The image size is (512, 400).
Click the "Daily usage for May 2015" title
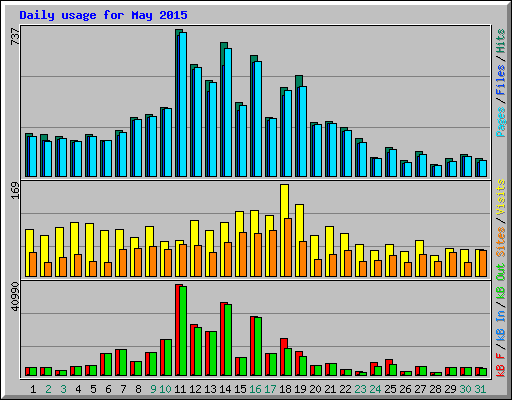pyautogui.click(x=103, y=15)
